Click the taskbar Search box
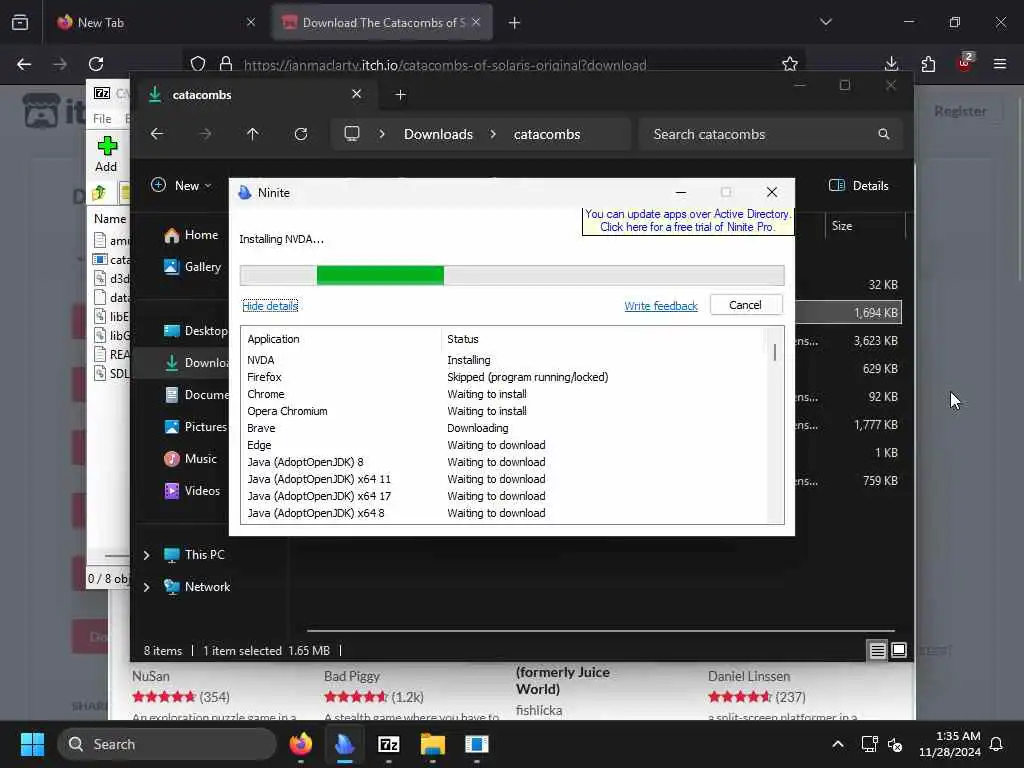 (167, 744)
